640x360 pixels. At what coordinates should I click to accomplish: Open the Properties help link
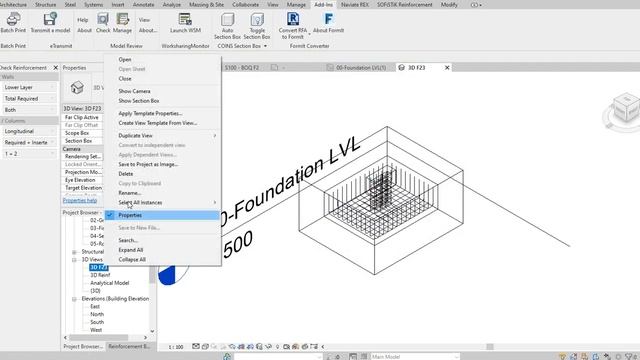tap(80, 200)
